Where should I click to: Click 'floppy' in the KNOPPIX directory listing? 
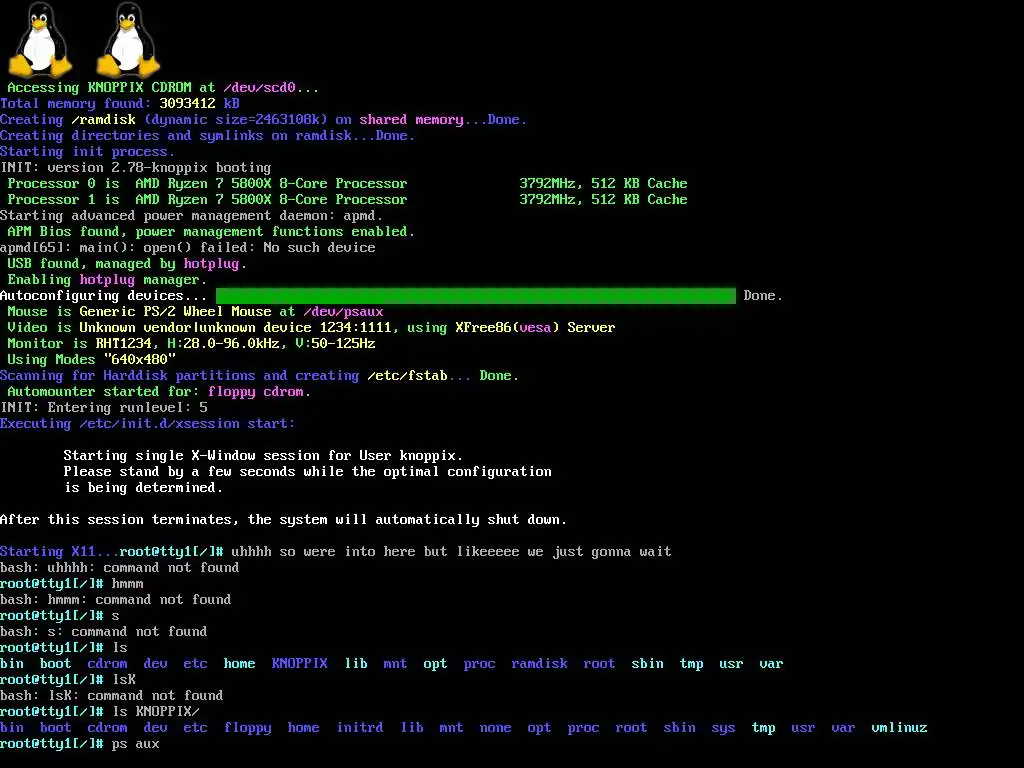(248, 728)
